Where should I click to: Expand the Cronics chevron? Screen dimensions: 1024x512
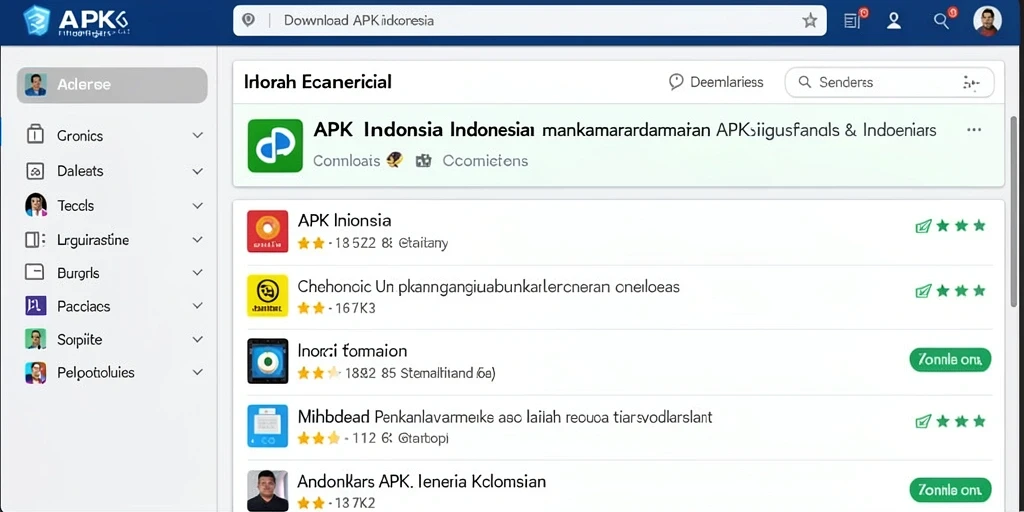197,136
